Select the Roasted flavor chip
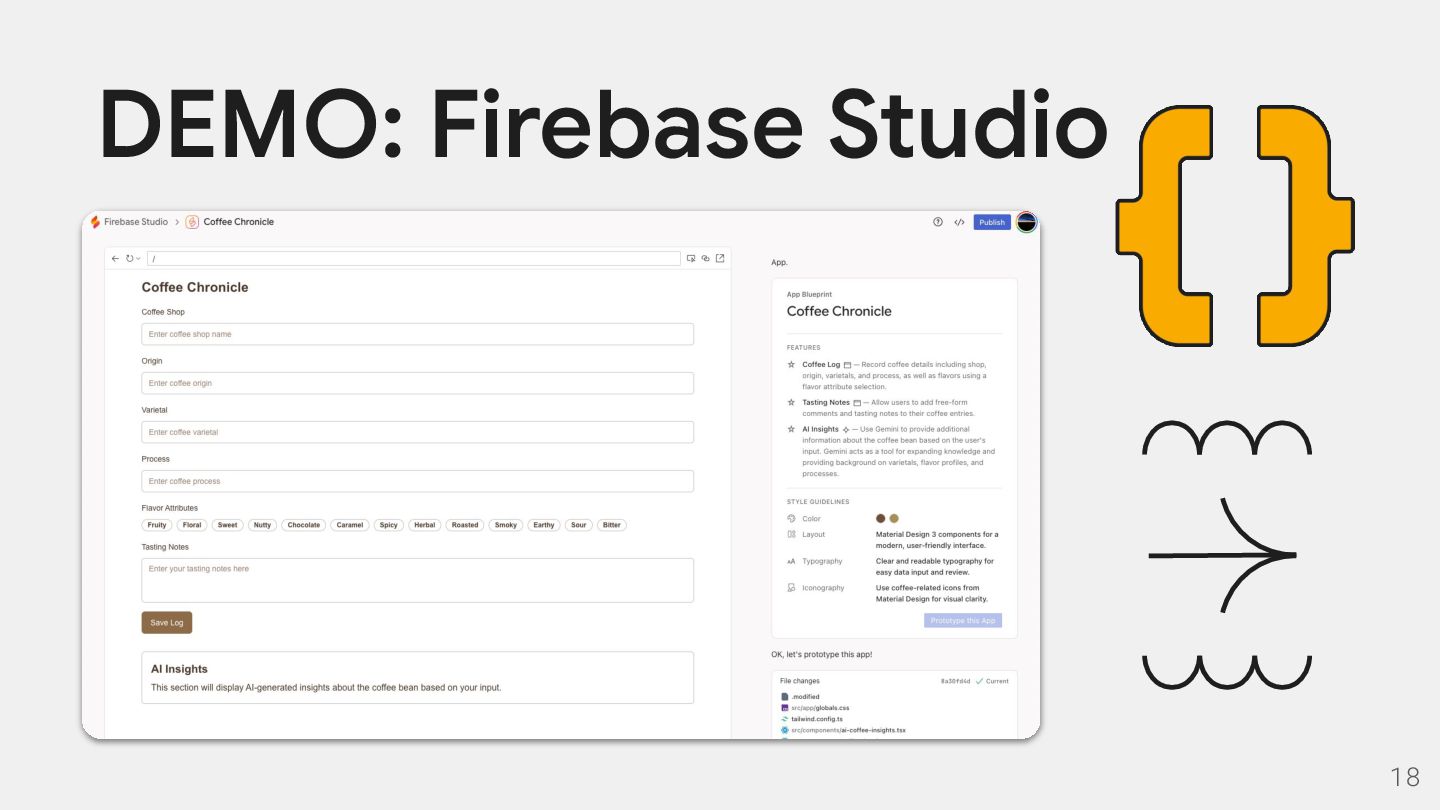The height and width of the screenshot is (810, 1440). 465,525
